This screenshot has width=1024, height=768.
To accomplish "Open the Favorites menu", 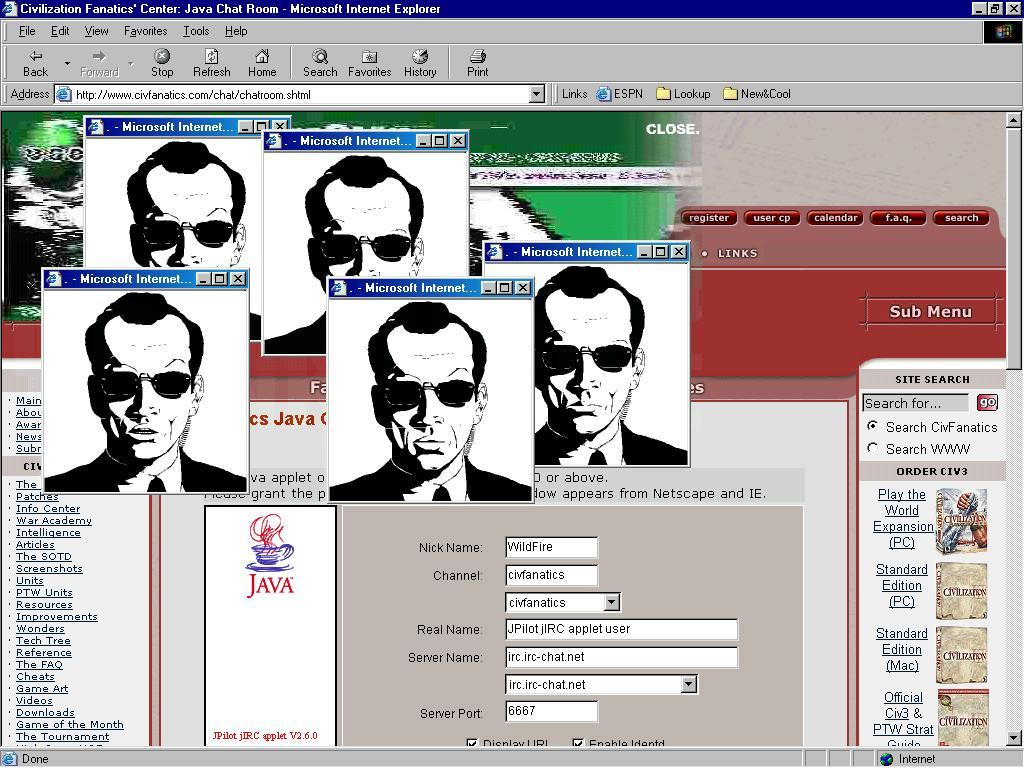I will point(146,31).
